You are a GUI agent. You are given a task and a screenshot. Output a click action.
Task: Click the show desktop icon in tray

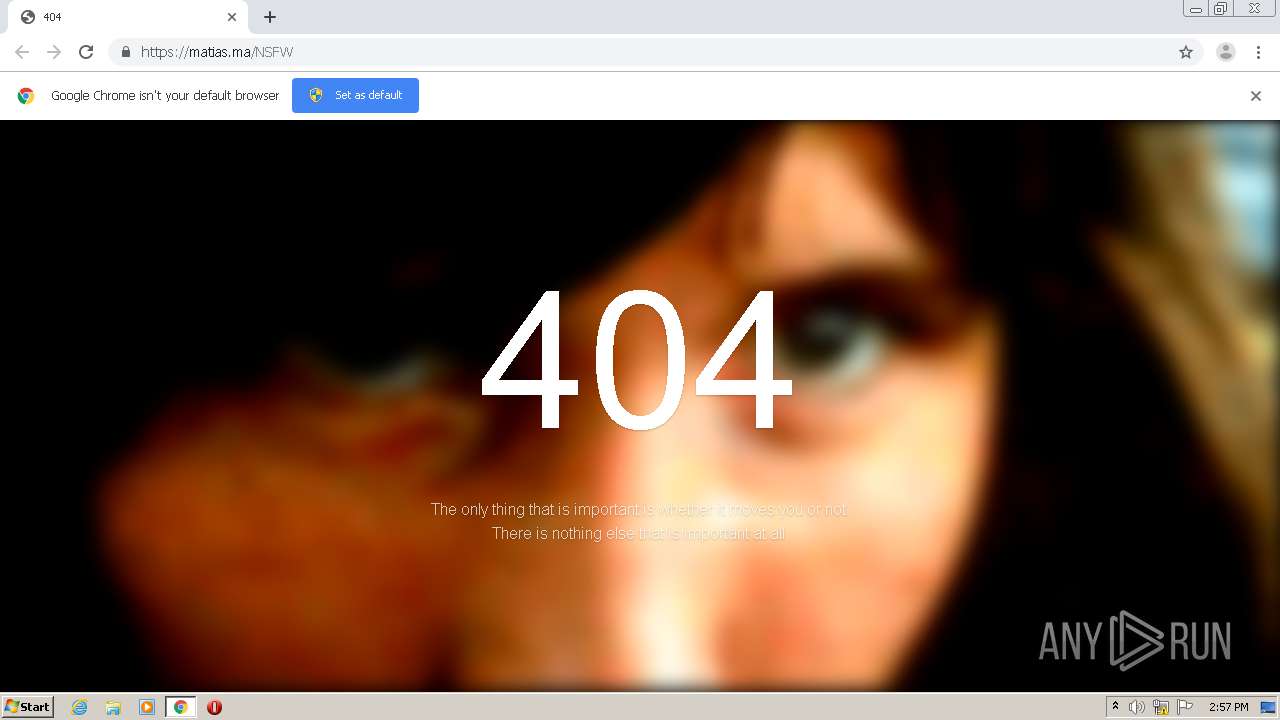(x=1269, y=707)
